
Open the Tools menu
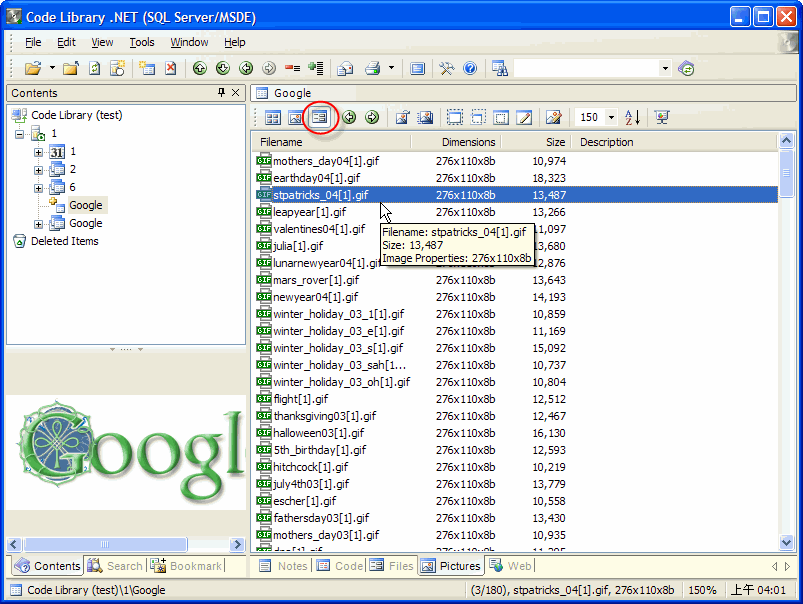[142, 42]
